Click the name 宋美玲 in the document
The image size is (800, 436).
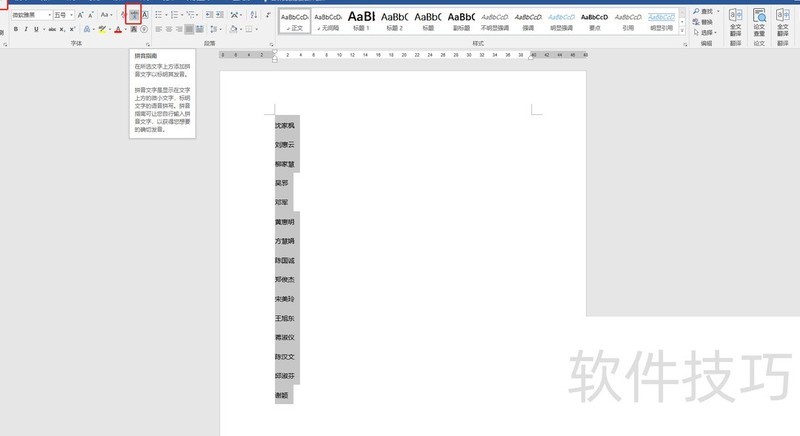pos(285,299)
